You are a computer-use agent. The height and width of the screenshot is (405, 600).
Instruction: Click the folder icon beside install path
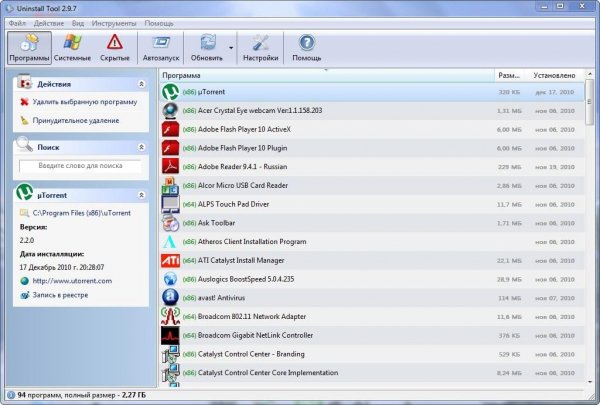24,213
